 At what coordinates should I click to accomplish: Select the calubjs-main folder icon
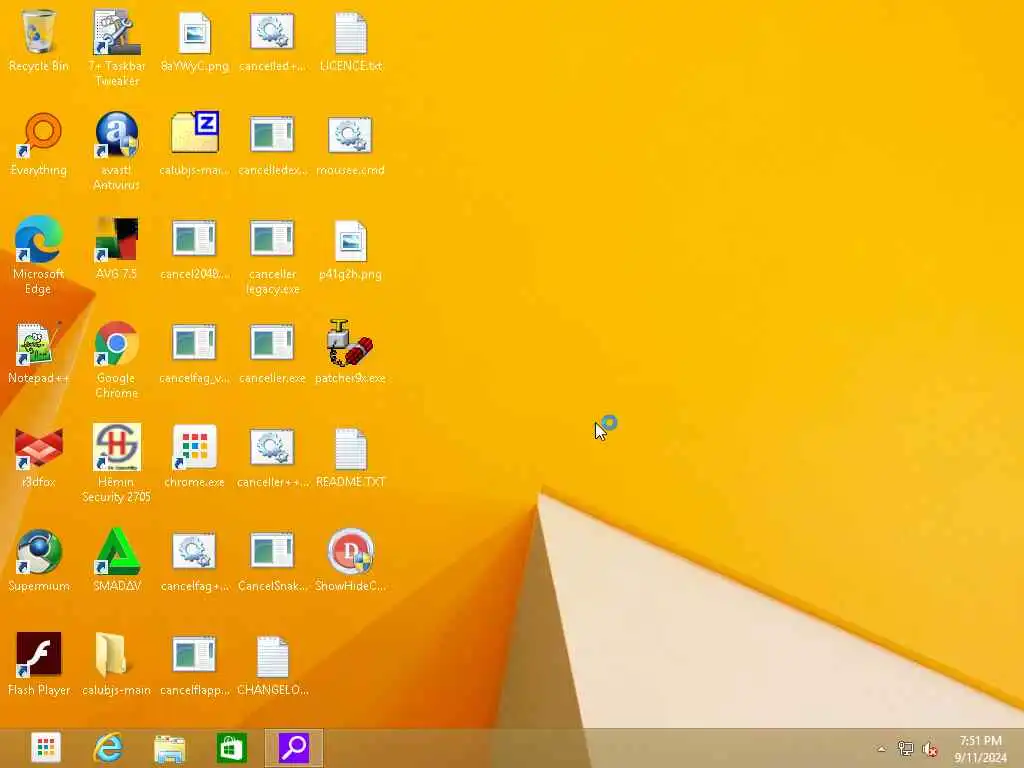pos(116,655)
